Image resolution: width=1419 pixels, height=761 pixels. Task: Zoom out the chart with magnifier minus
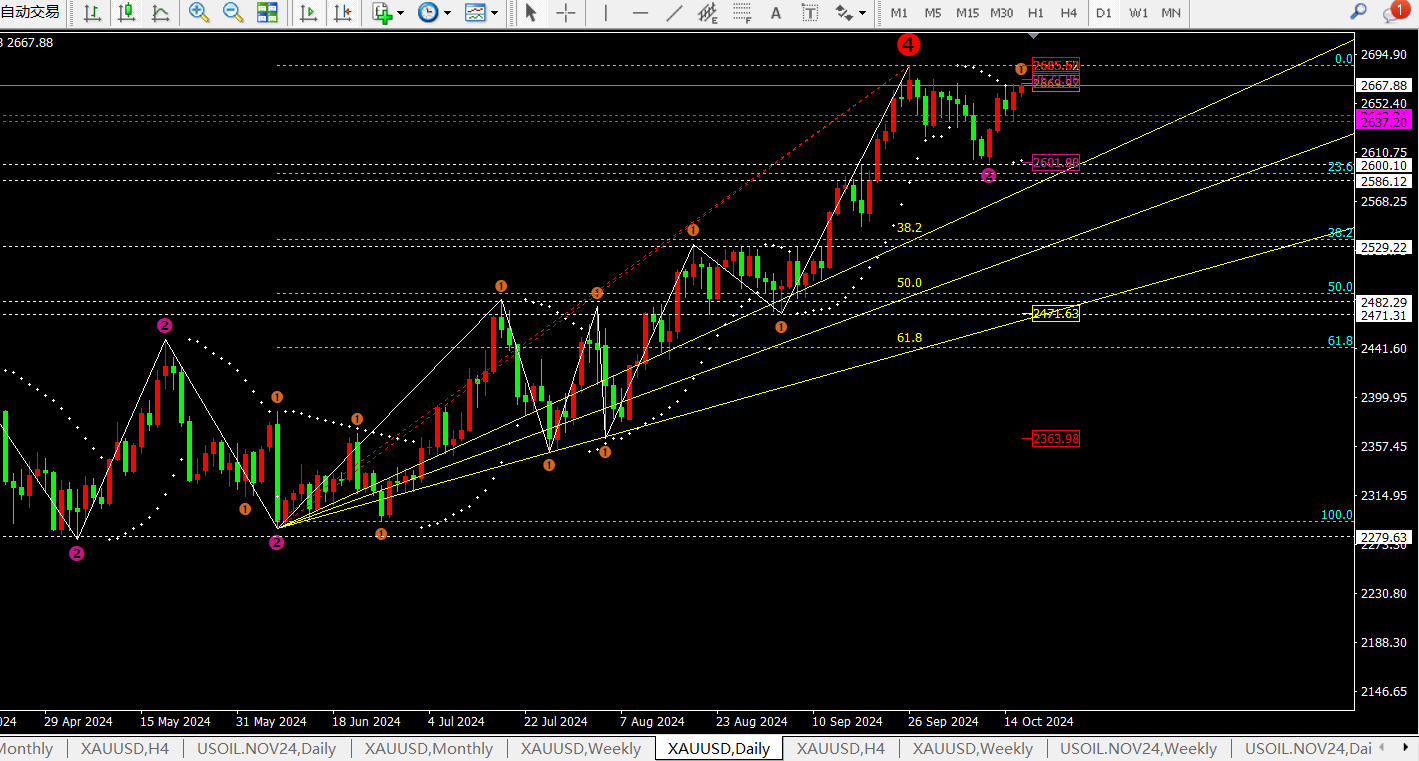(x=233, y=13)
